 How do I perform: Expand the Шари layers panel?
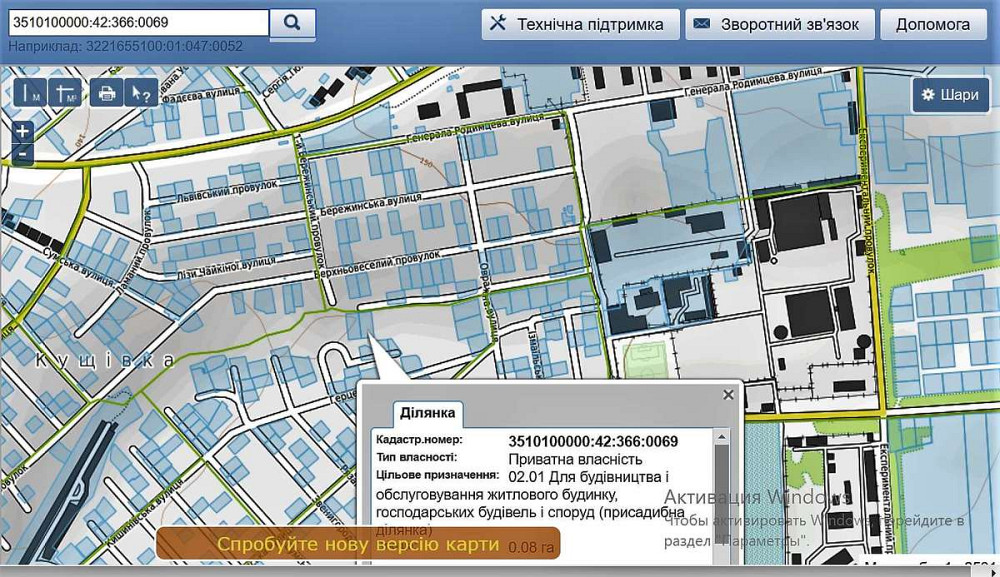(x=950, y=95)
